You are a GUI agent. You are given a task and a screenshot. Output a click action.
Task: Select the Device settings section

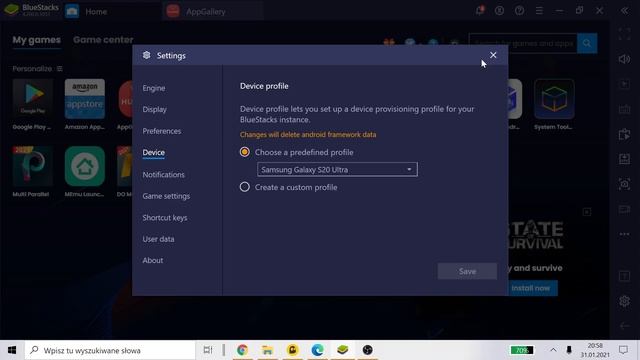pos(153,153)
